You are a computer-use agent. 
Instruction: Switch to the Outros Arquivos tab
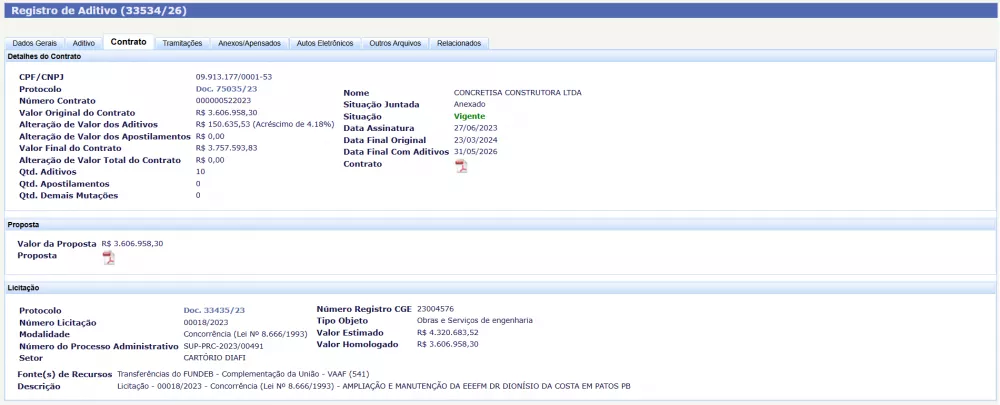395,43
